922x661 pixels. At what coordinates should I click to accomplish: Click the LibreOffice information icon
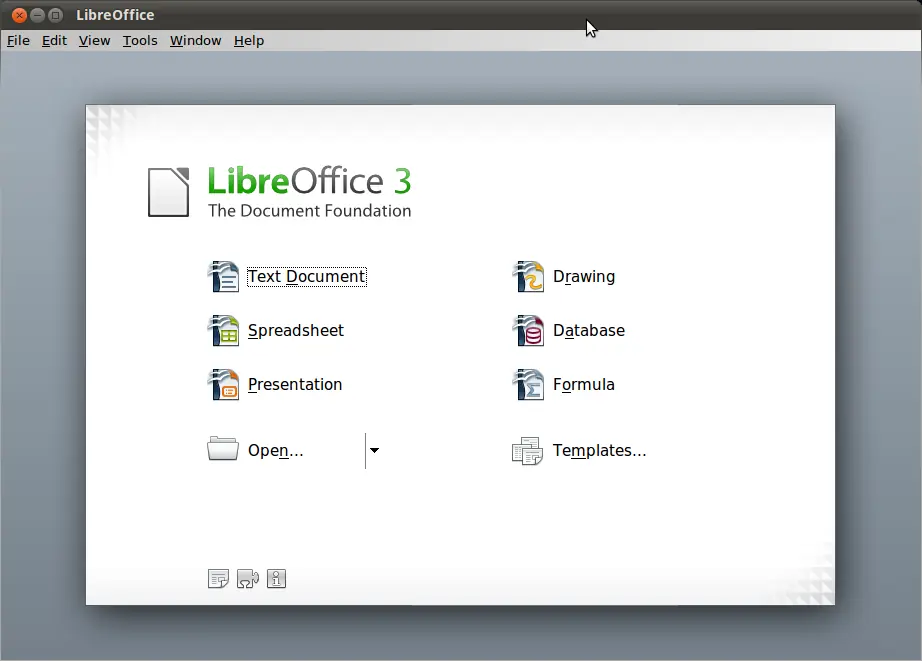pos(277,579)
